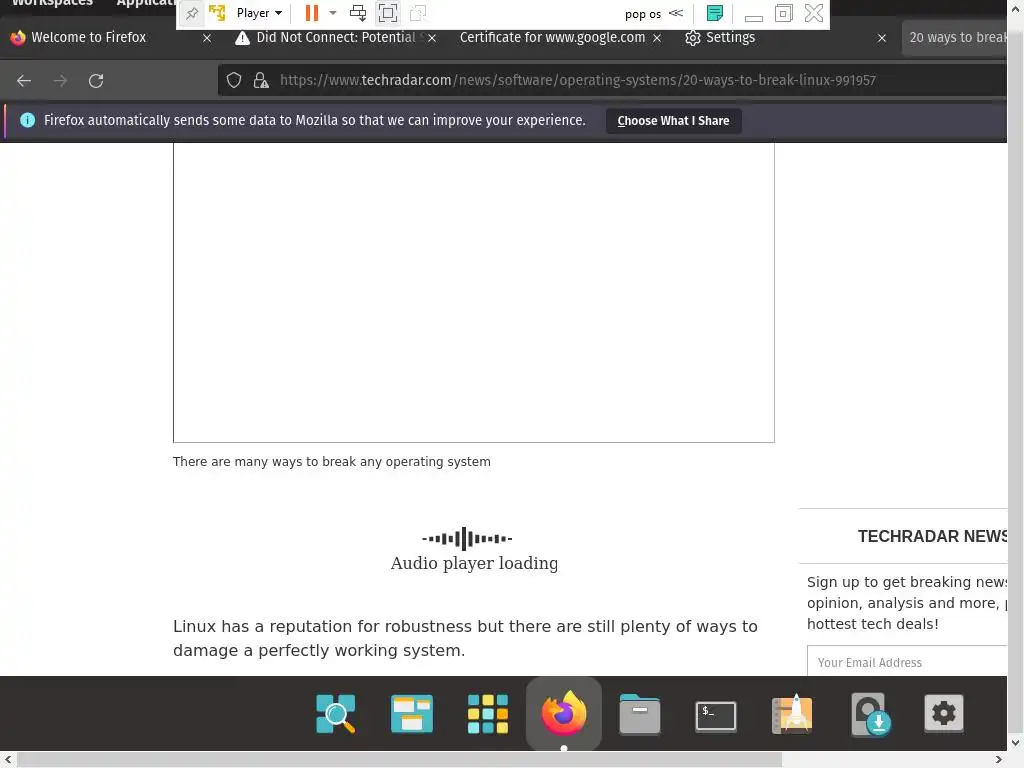Click the Firefox icon in the dock
The width and height of the screenshot is (1024, 768).
(564, 714)
